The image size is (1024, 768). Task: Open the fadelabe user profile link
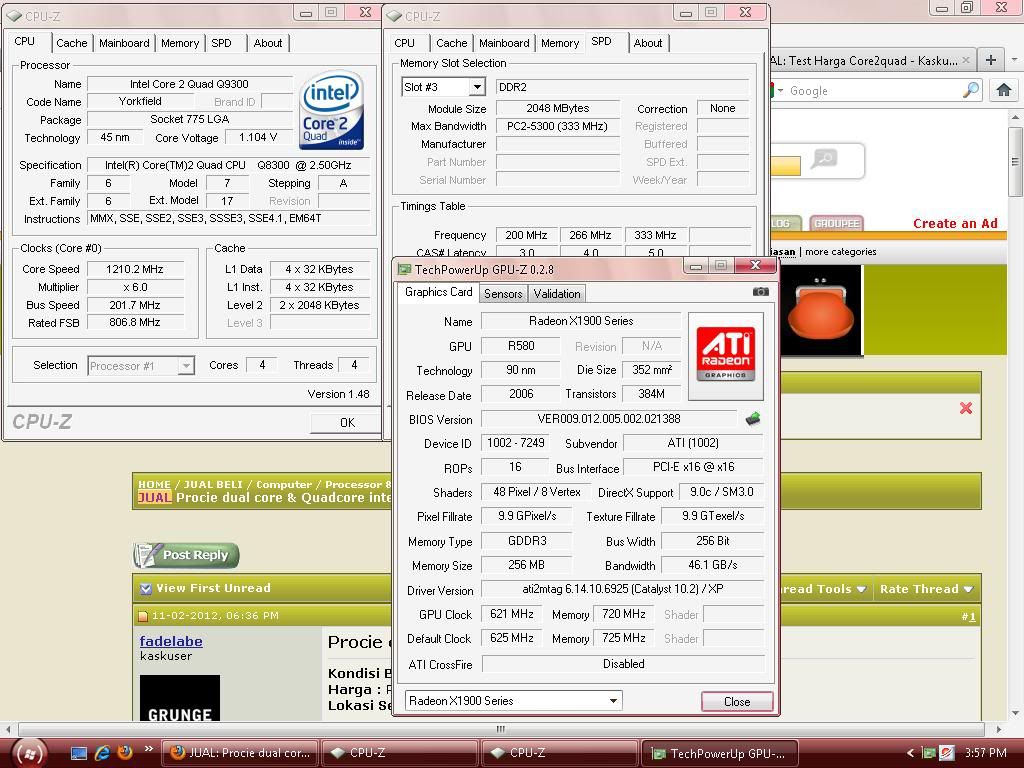[x=171, y=641]
